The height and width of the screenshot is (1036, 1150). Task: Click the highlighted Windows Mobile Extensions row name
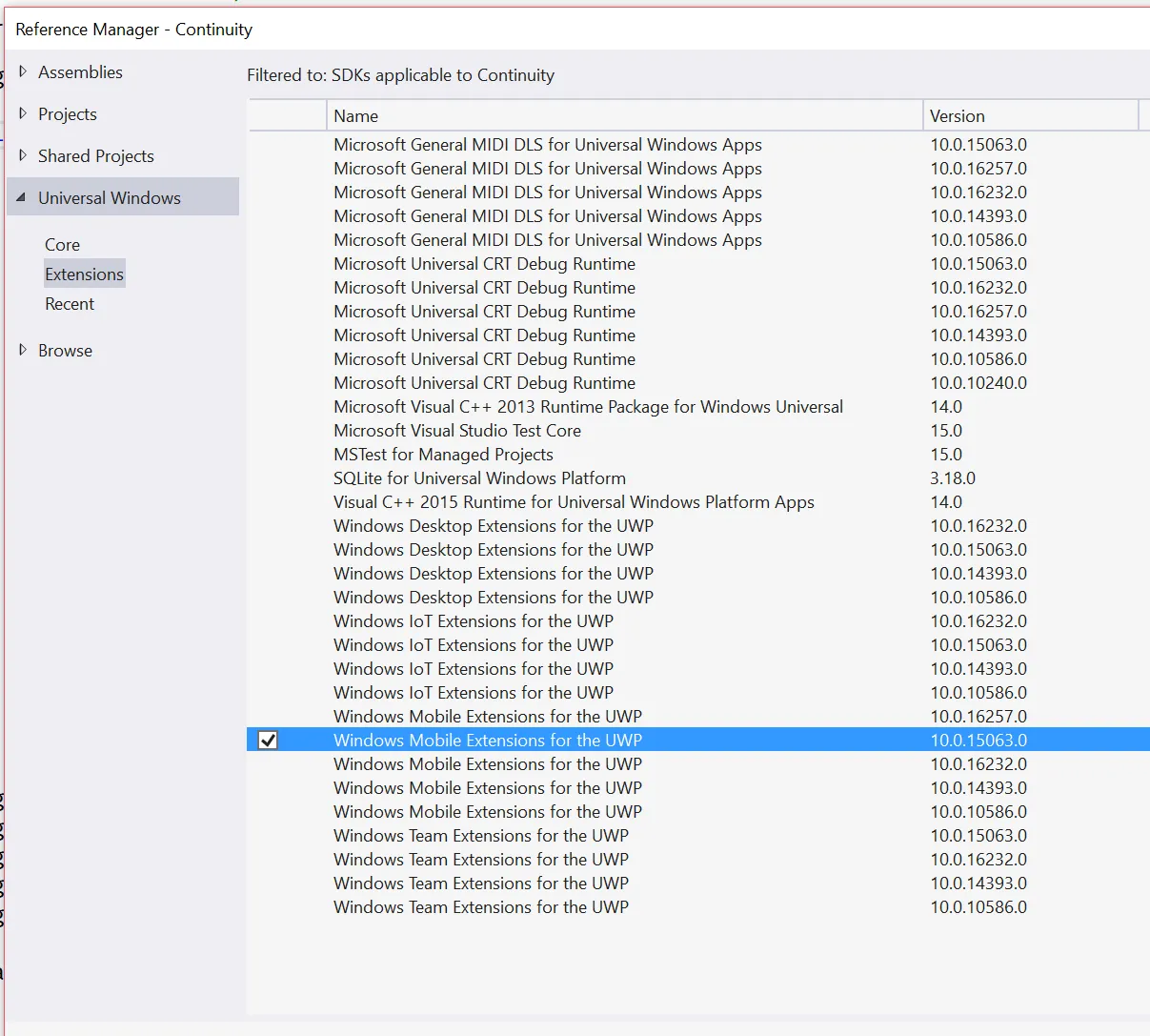click(x=488, y=741)
